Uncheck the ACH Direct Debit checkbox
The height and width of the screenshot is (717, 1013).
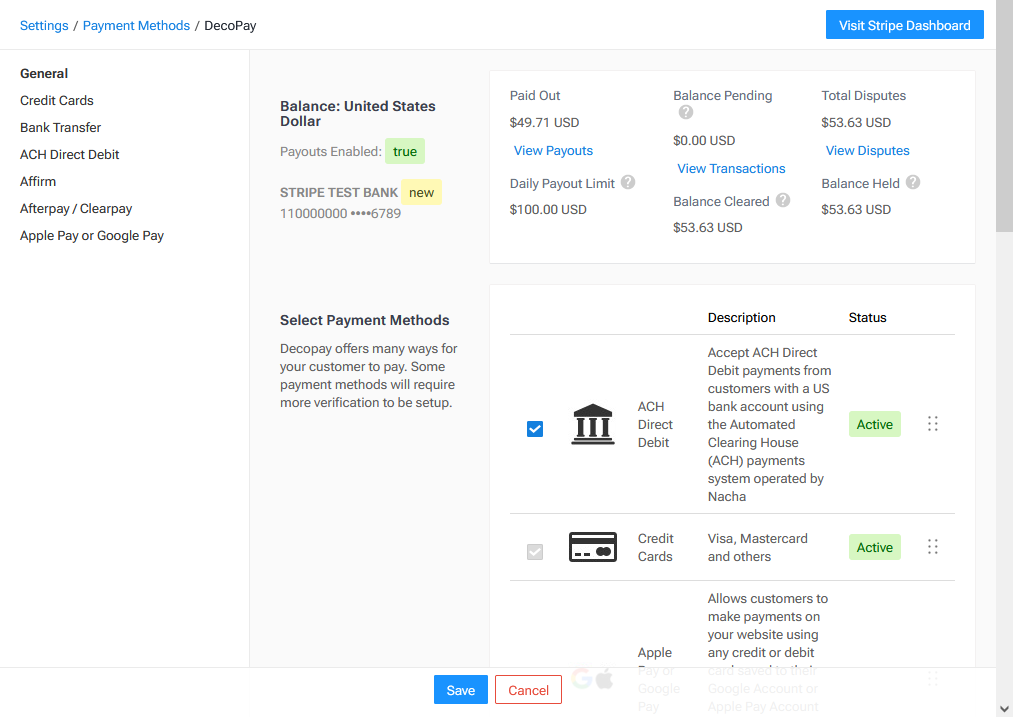click(x=535, y=429)
